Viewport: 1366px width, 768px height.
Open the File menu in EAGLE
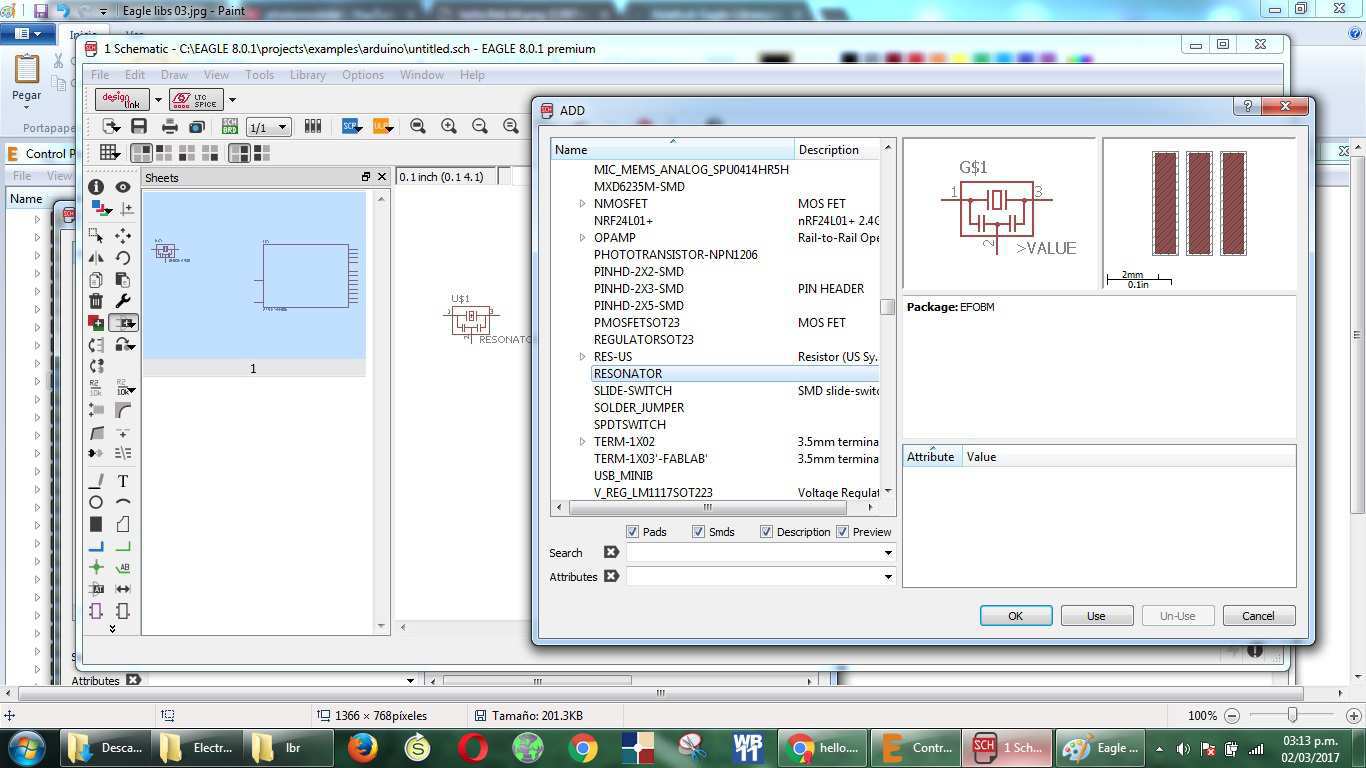tap(100, 75)
